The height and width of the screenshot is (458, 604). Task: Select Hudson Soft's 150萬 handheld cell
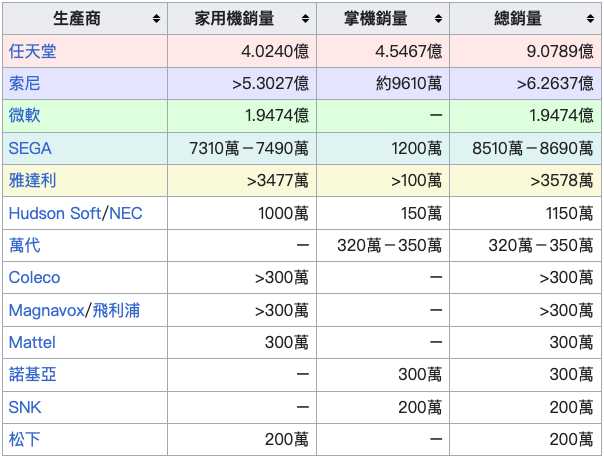[383, 213]
